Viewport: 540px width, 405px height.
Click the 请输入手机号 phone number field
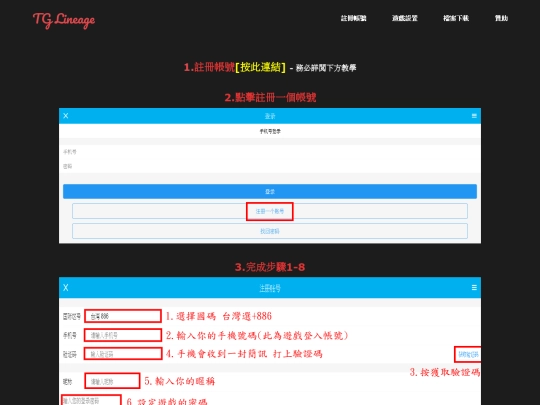(123, 335)
